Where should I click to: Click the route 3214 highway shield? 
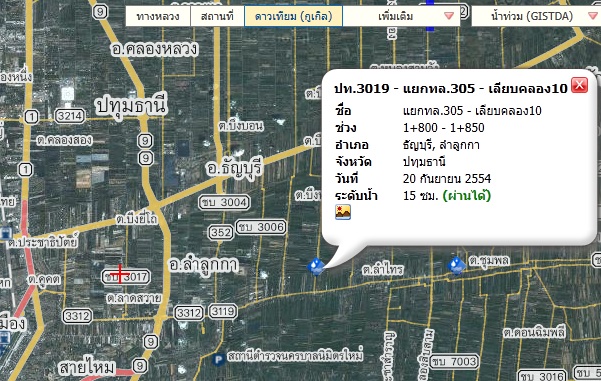(69, 116)
